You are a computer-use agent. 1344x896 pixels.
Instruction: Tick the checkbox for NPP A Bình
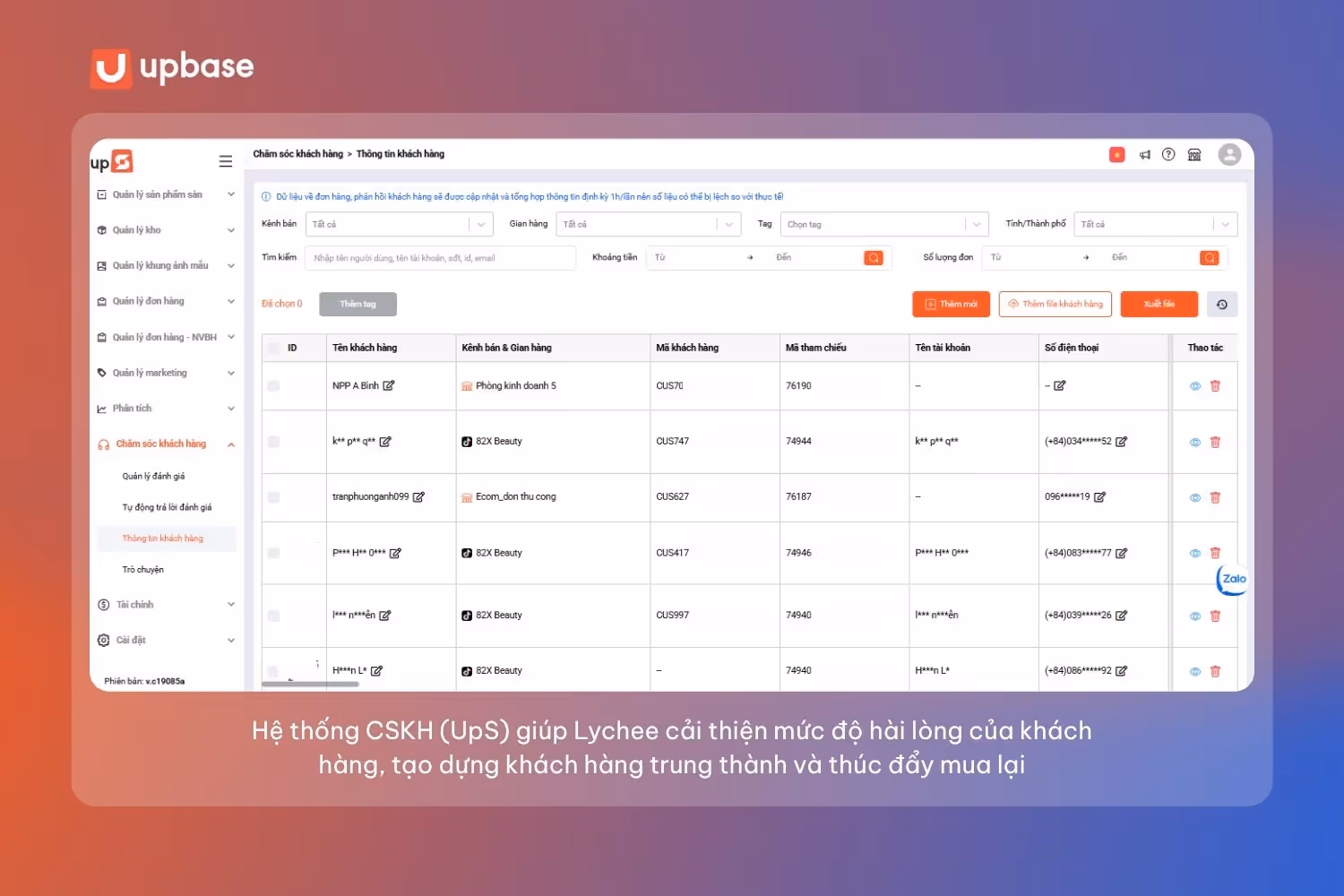[x=273, y=386]
